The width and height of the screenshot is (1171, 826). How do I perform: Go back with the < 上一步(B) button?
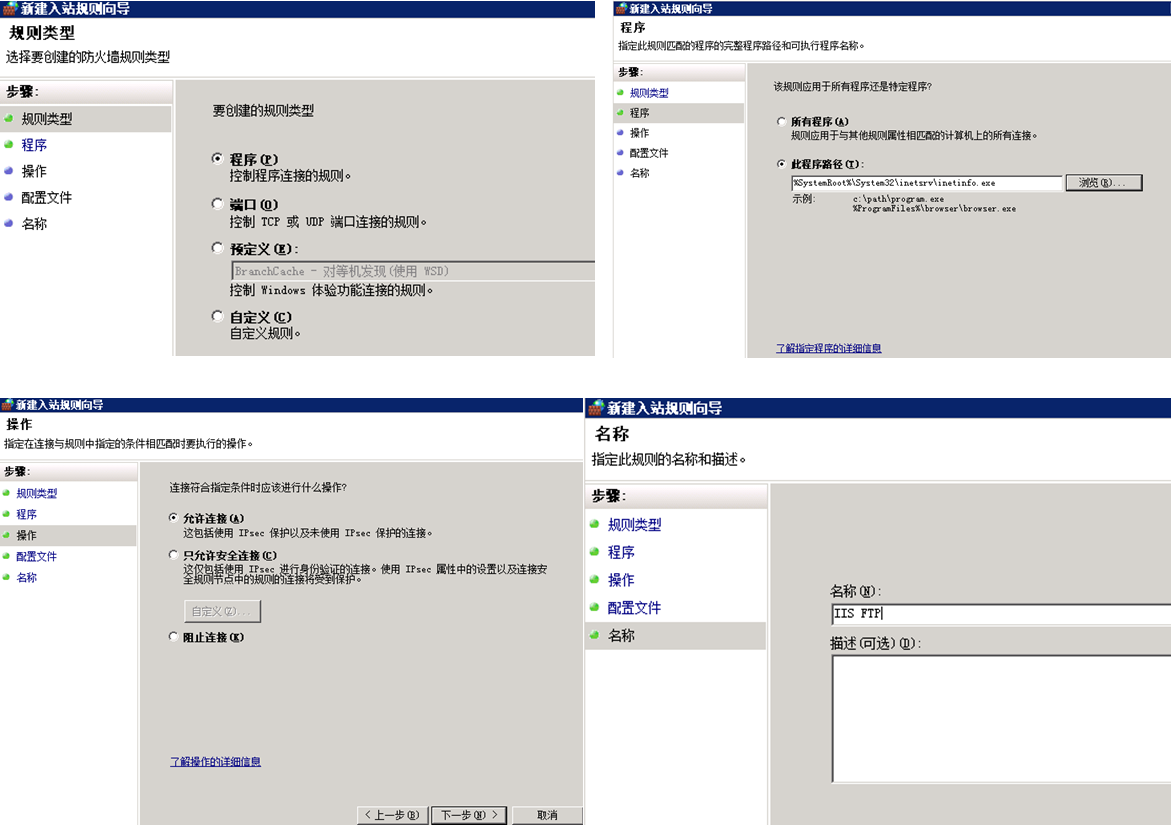[x=393, y=815]
